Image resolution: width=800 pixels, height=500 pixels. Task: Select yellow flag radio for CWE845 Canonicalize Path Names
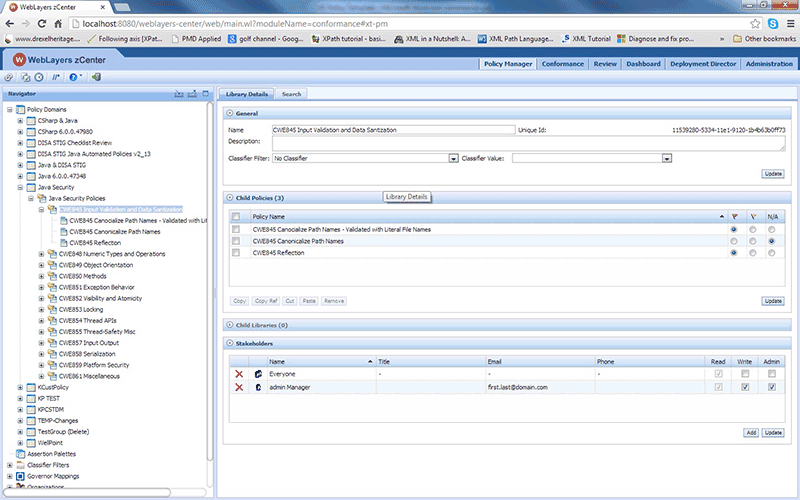(x=753, y=241)
